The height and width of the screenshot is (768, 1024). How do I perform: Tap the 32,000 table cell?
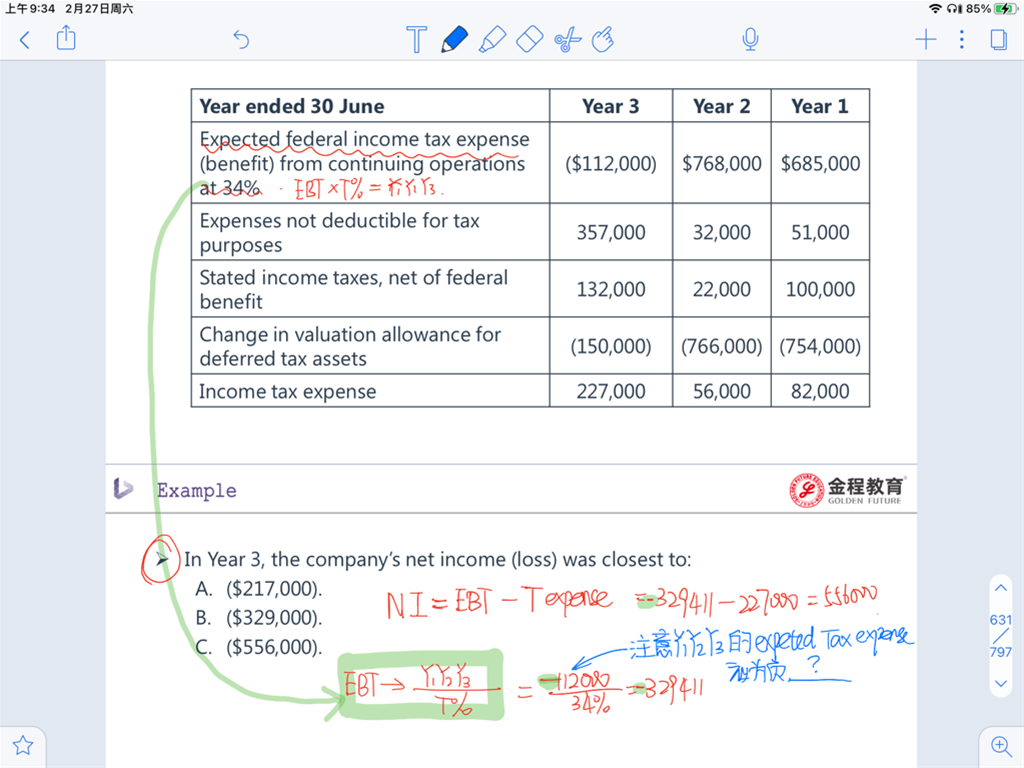click(x=722, y=232)
